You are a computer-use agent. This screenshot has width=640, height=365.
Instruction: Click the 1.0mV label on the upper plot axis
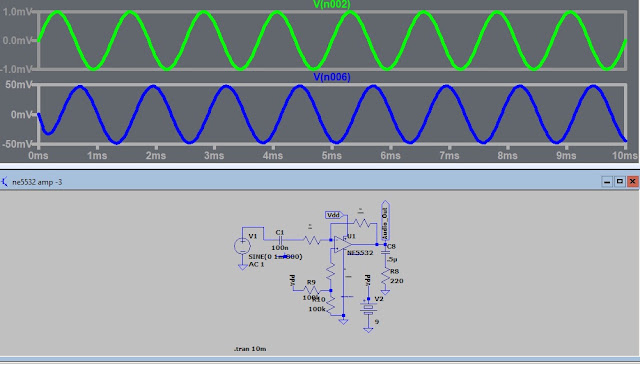[x=17, y=12]
